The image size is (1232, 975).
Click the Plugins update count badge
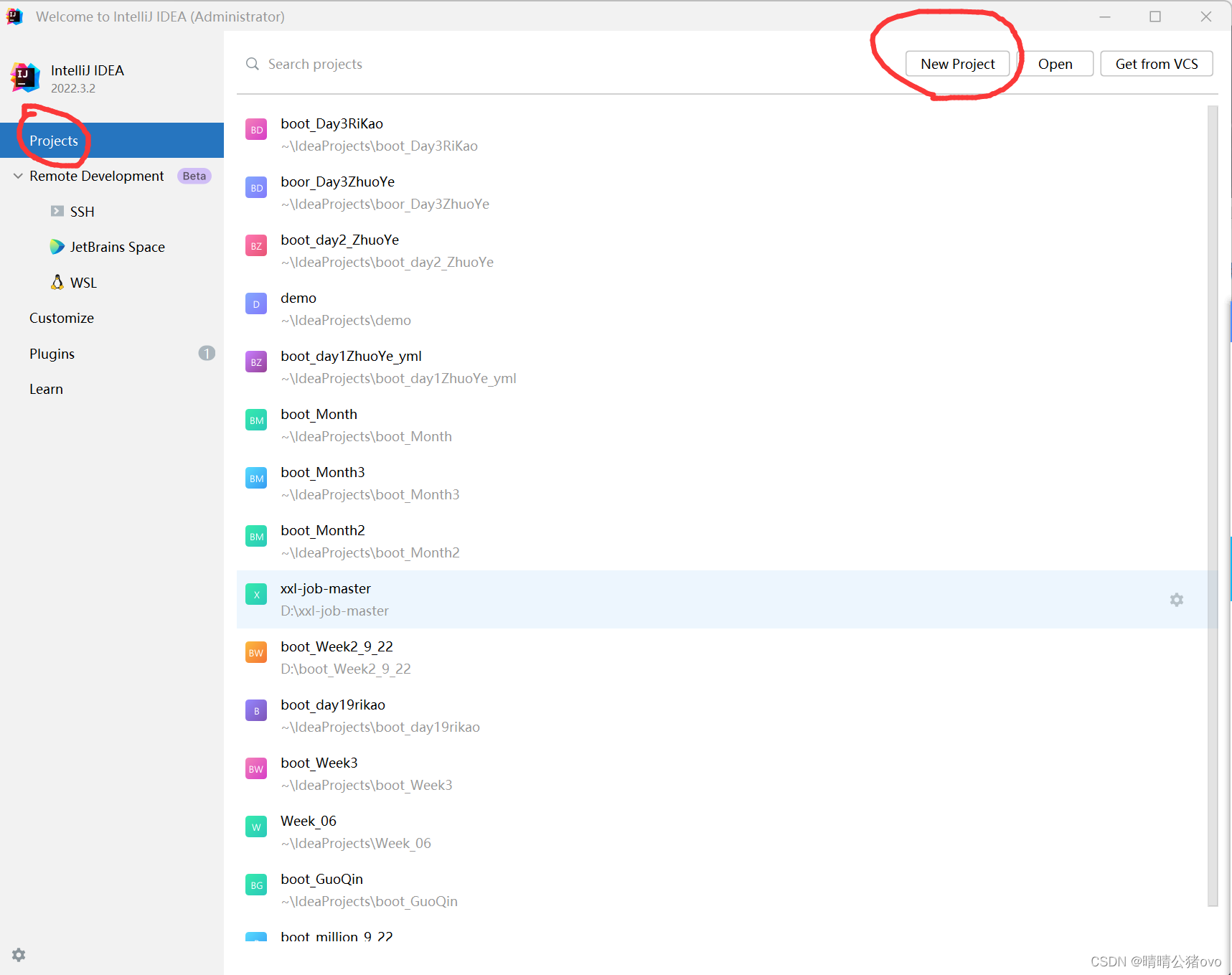tap(207, 353)
